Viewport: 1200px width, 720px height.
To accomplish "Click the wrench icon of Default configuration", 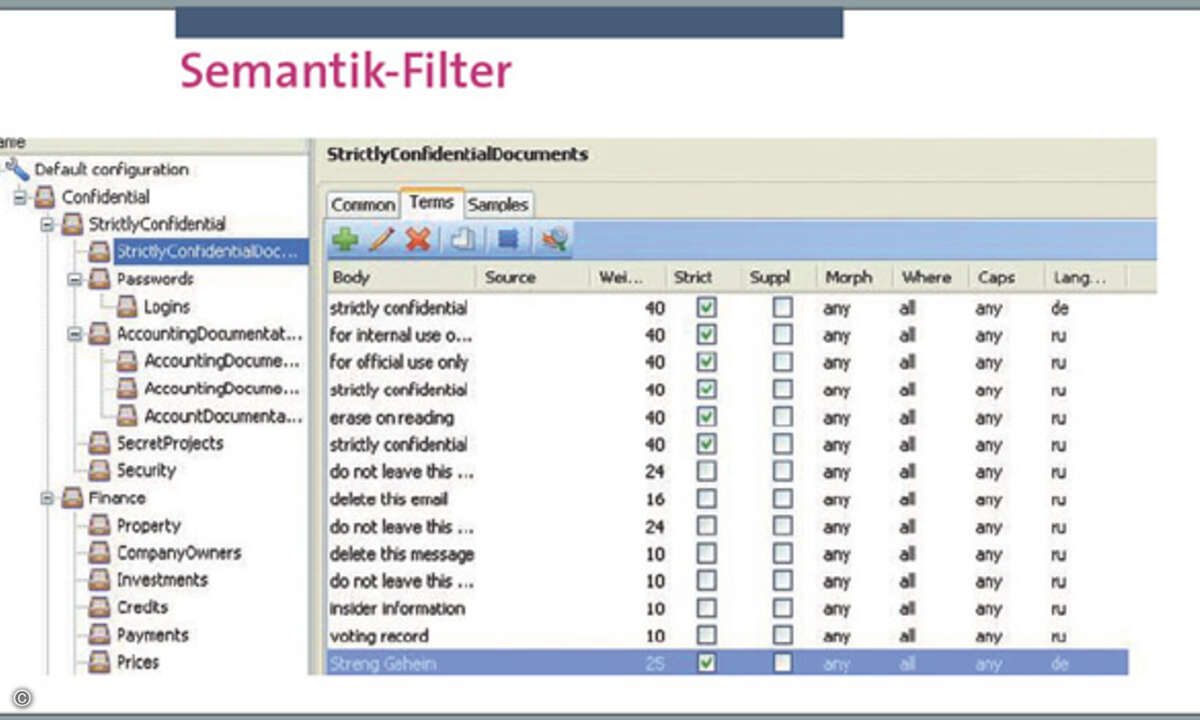I will (17, 169).
